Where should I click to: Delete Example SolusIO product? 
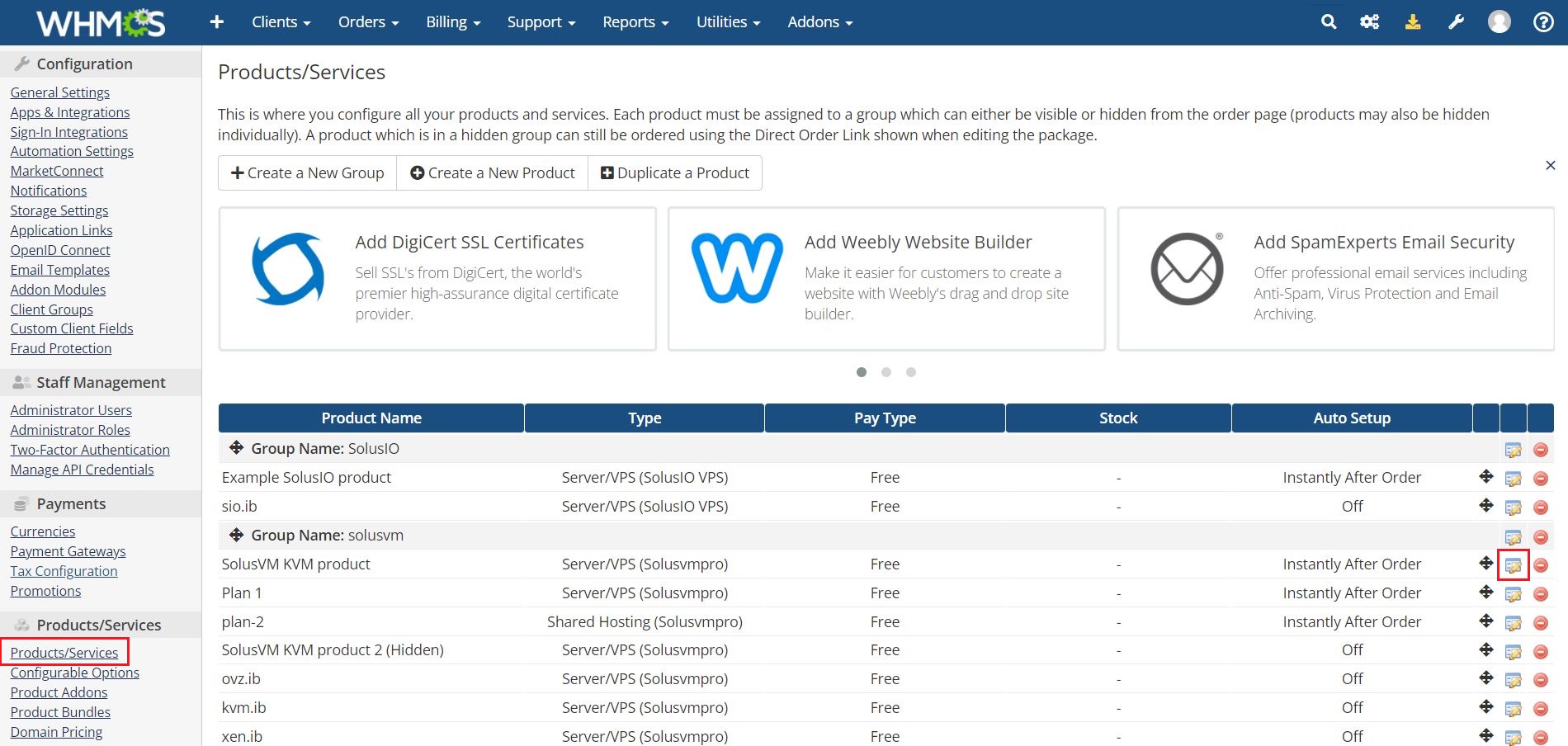coord(1541,479)
